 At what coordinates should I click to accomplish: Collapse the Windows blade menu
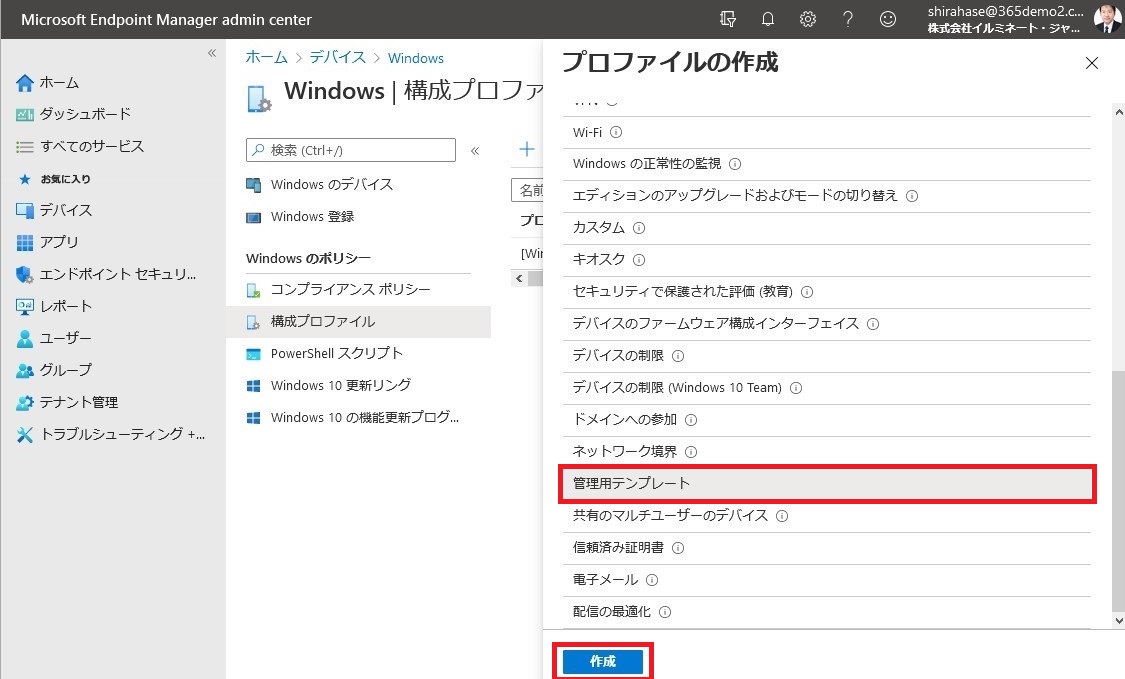pyautogui.click(x=475, y=151)
